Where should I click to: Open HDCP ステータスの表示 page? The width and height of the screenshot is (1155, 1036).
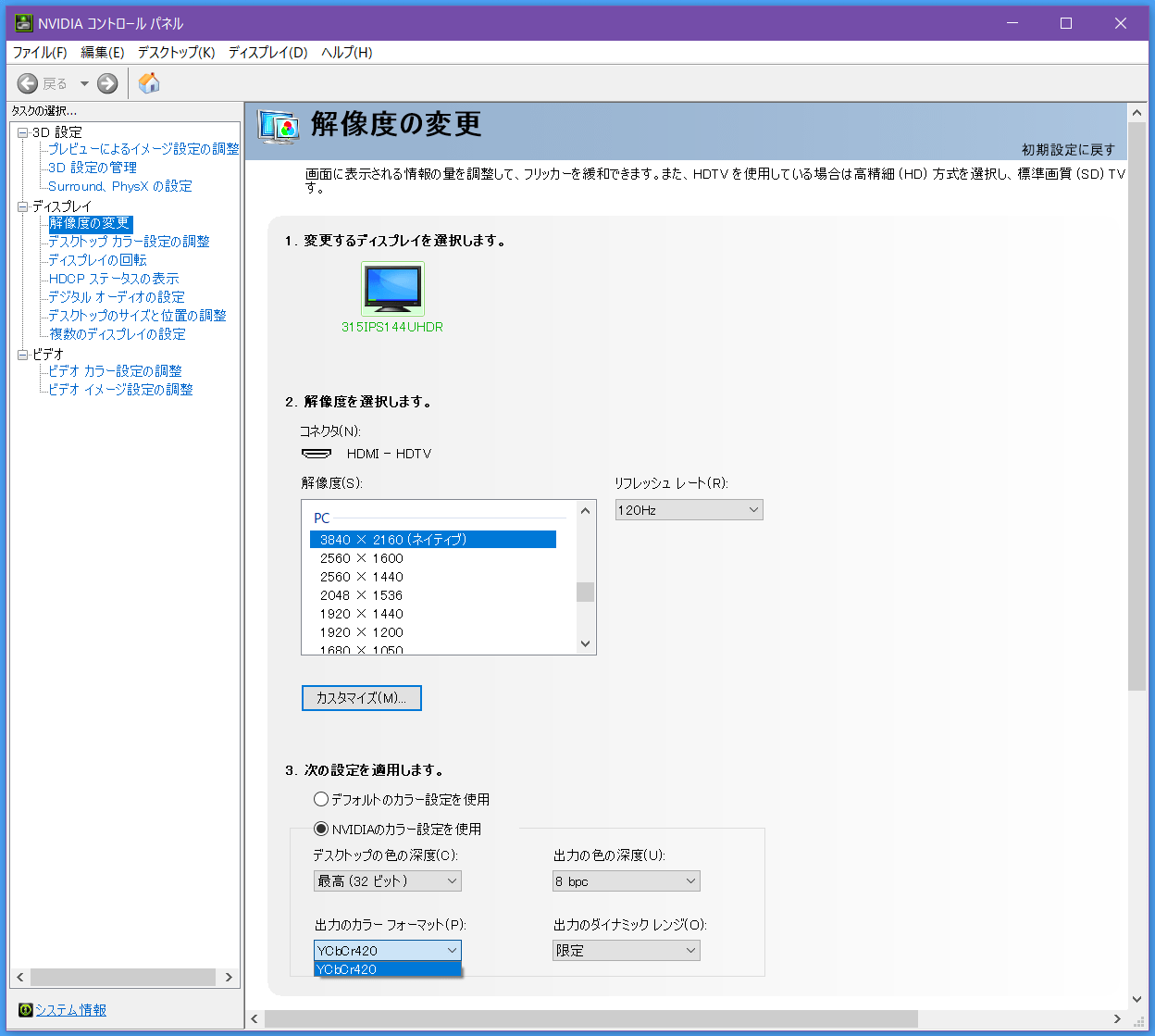pyautogui.click(x=114, y=279)
